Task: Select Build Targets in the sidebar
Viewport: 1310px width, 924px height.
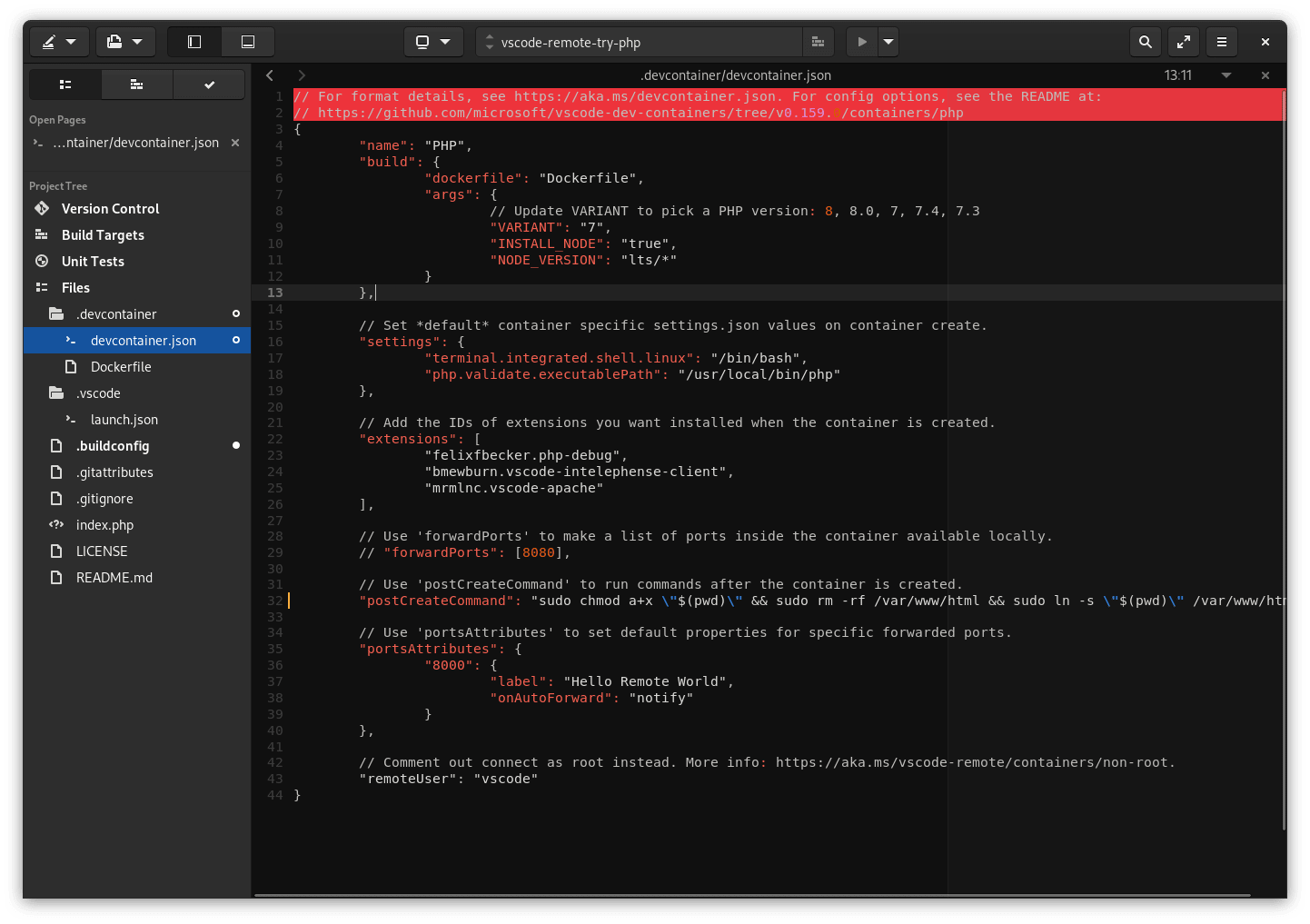Action: point(101,234)
